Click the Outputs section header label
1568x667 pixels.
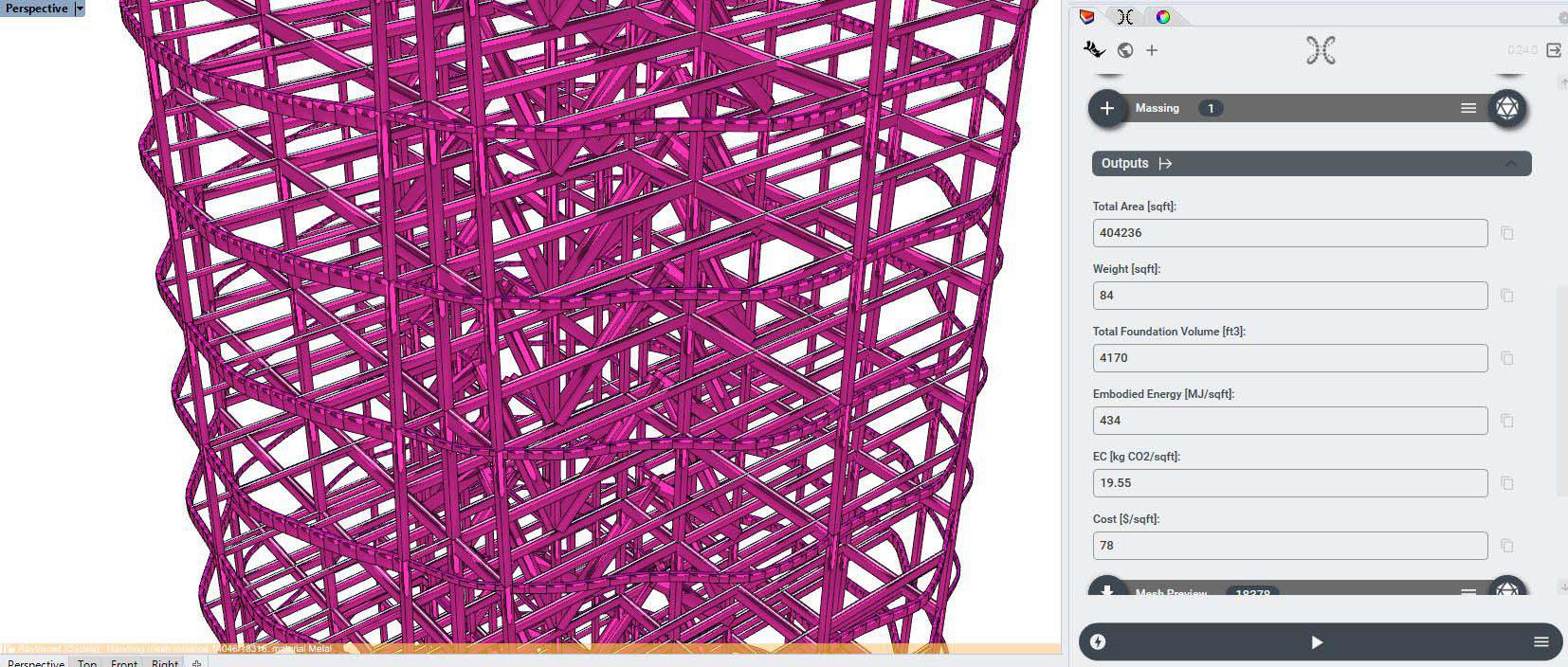coord(1125,163)
